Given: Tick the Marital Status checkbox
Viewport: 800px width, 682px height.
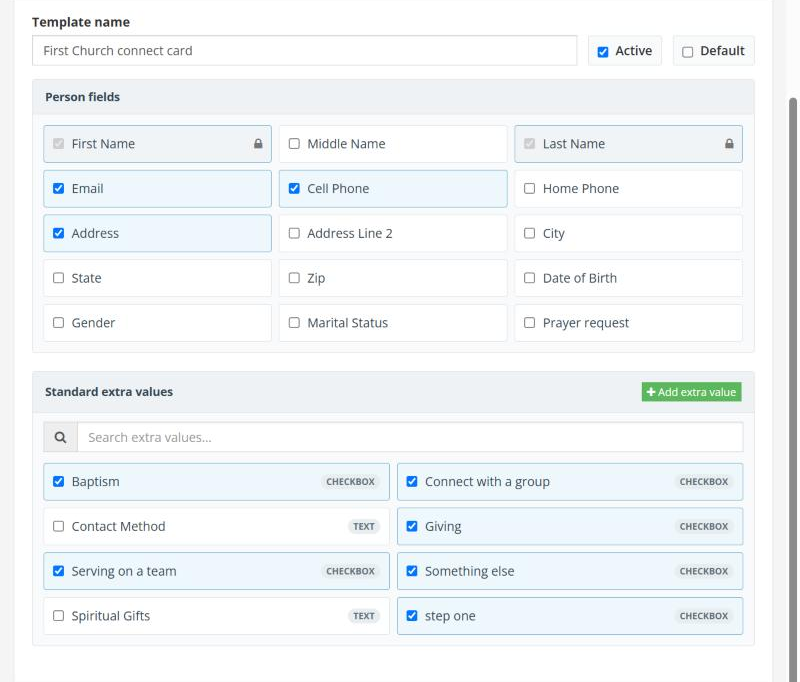Looking at the screenshot, I should 294,323.
